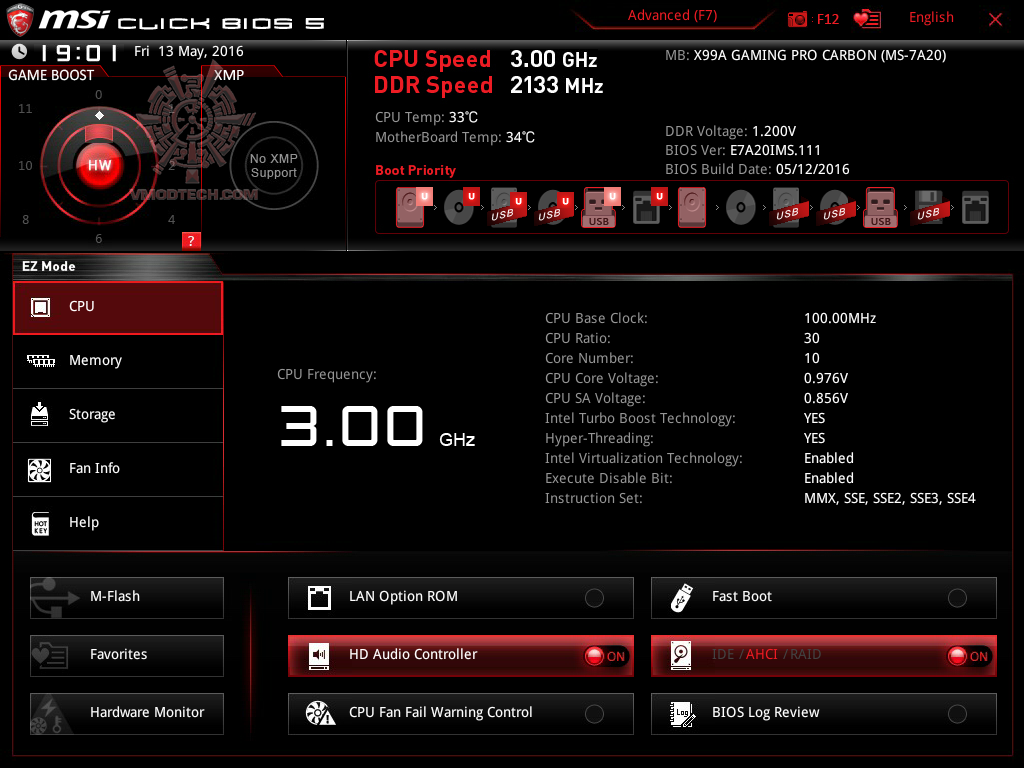Click the BIOS Ver E7A20IMS.111 text
Screen dimensions: 1024x768
pyautogui.click(x=743, y=151)
